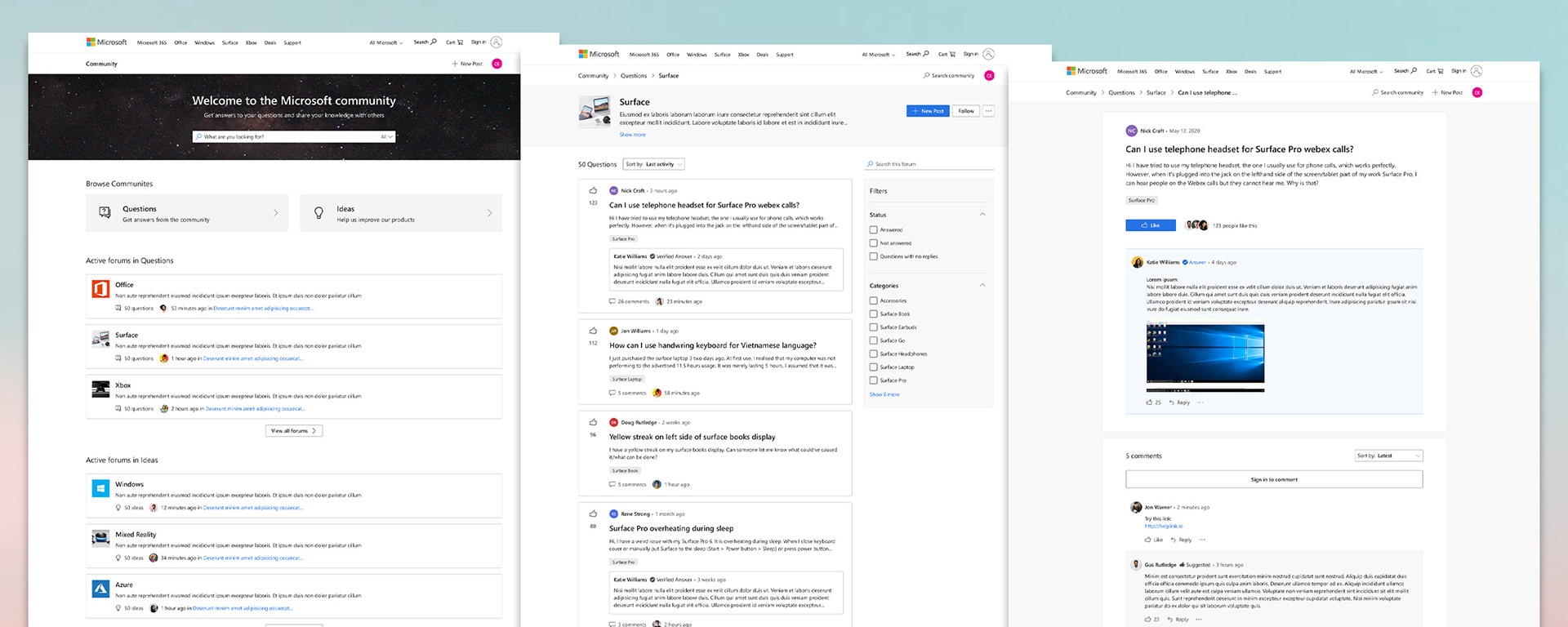Check the Surface Headphones category filter

(x=874, y=354)
